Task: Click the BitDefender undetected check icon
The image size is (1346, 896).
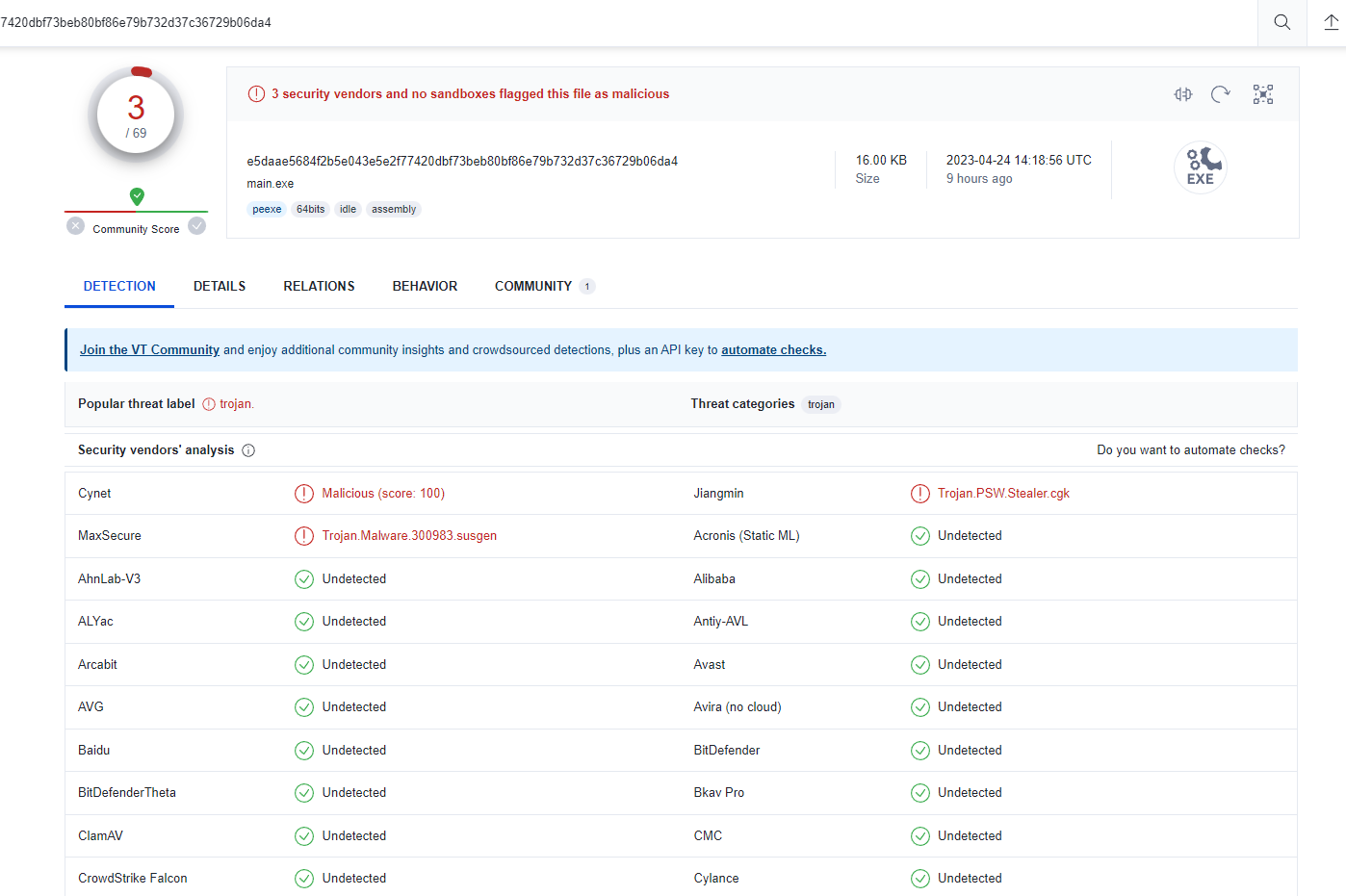Action: 920,751
